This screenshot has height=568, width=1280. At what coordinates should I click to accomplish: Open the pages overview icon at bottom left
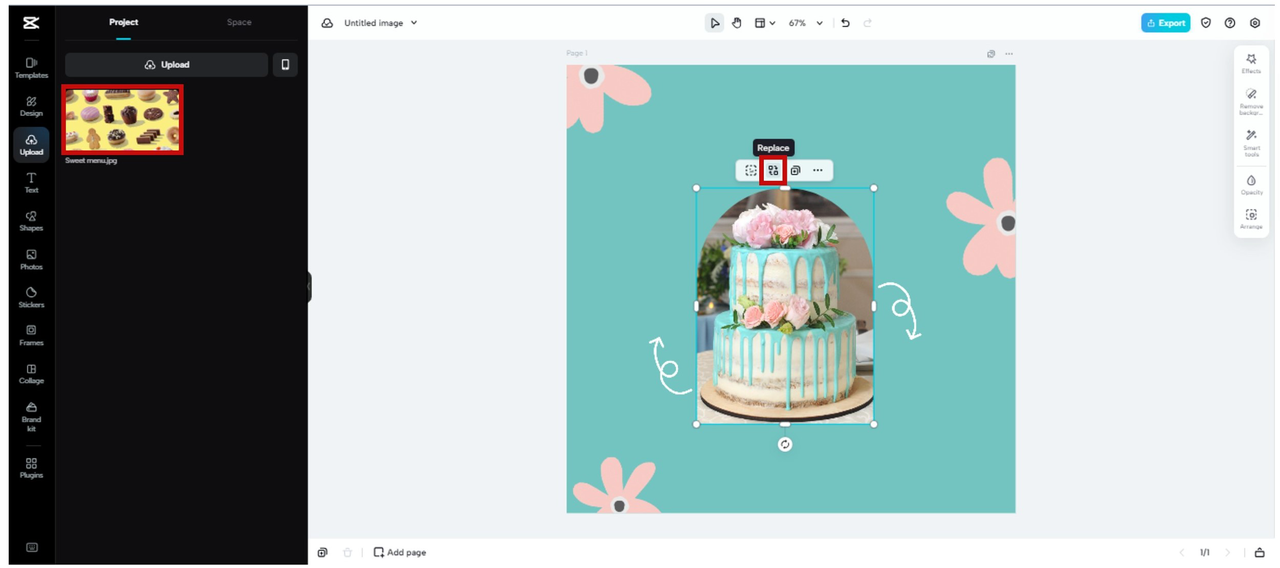point(322,552)
